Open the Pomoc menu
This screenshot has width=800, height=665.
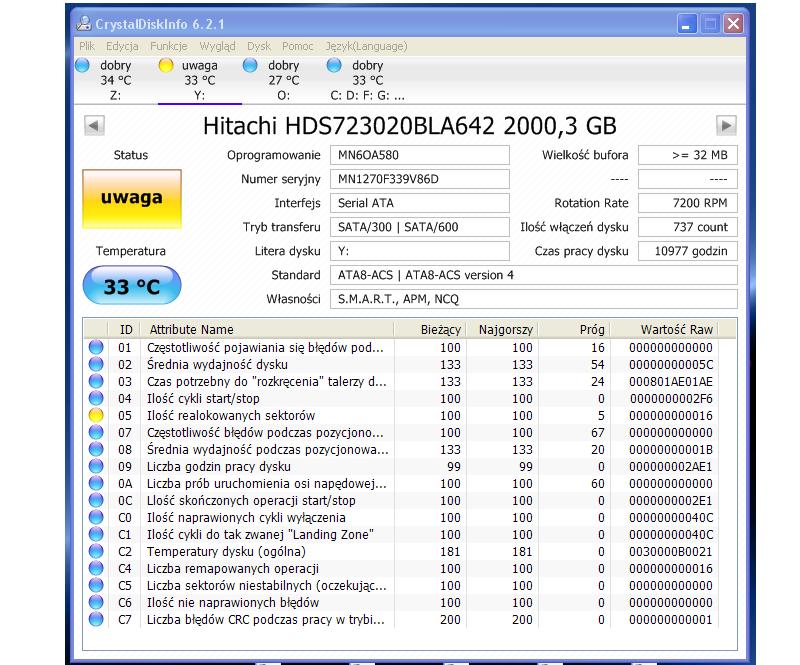pos(297,46)
